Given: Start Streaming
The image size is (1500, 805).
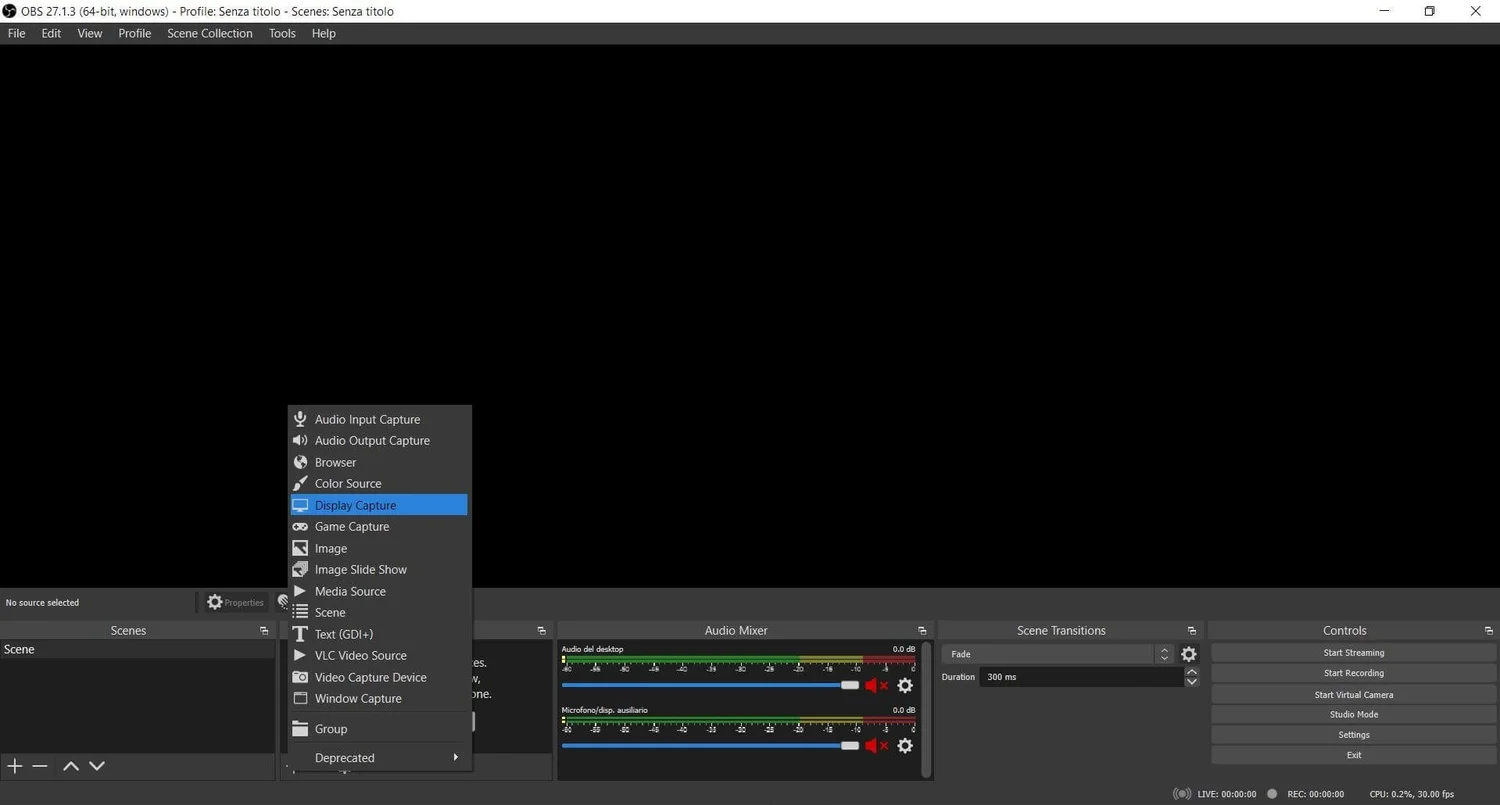Looking at the screenshot, I should click(1353, 652).
